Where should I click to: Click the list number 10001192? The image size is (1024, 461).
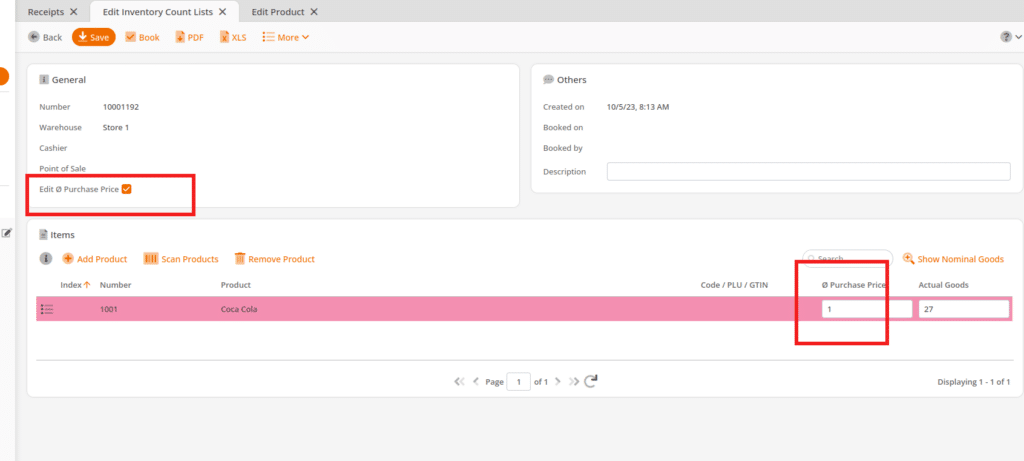point(121,106)
